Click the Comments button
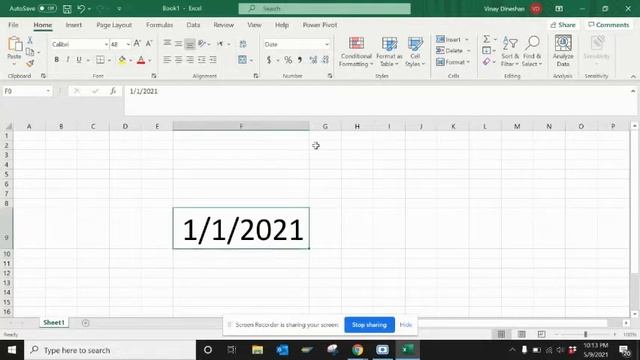This screenshot has height=360, width=640. (609, 25)
